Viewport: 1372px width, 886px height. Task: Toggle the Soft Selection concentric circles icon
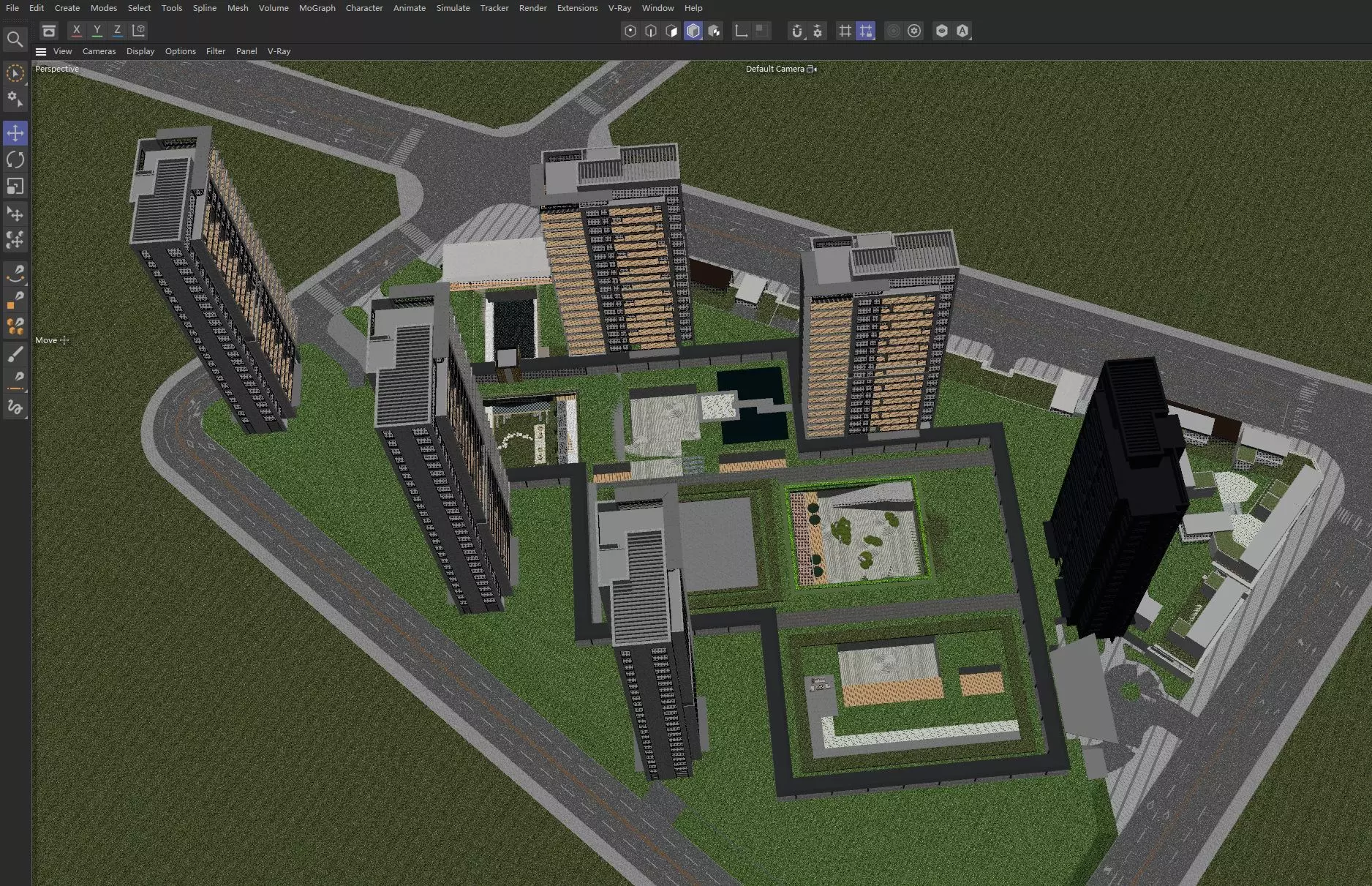pyautogui.click(x=893, y=31)
